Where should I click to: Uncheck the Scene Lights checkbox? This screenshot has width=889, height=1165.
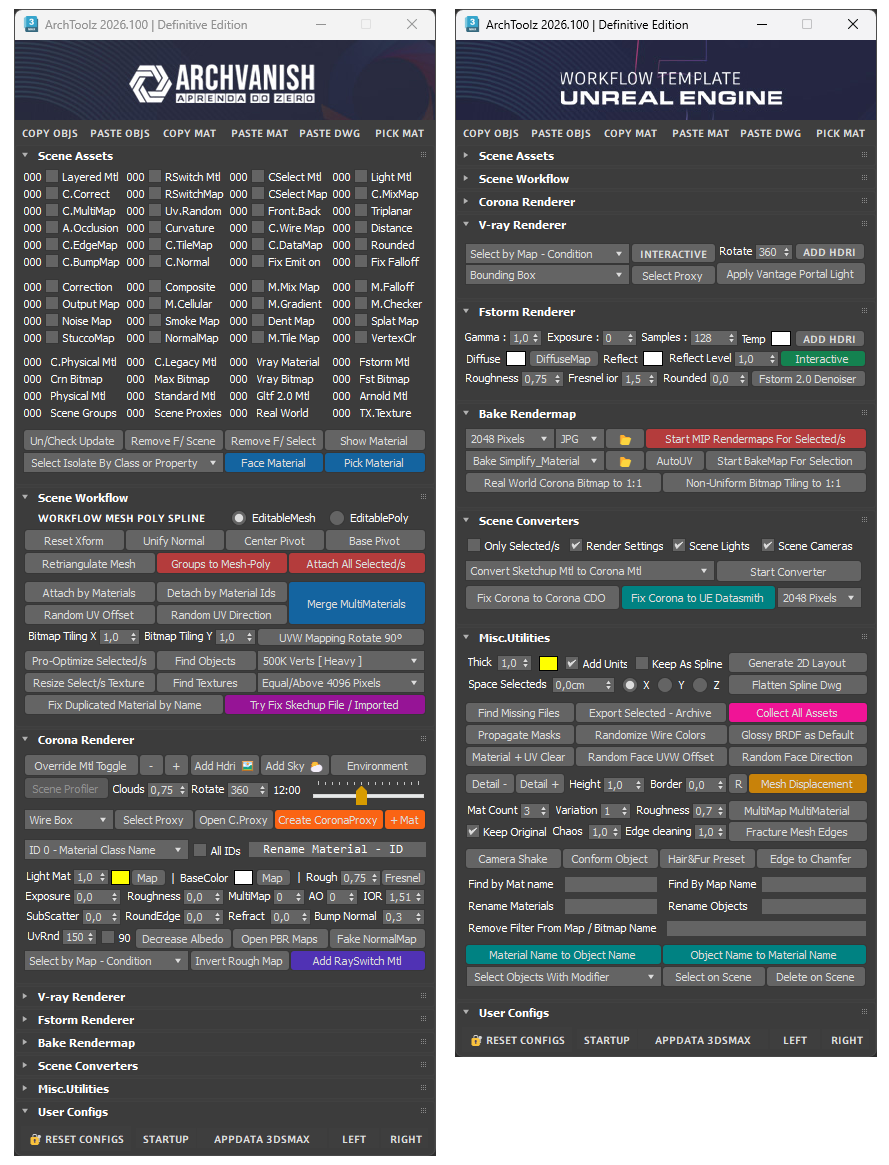coord(679,545)
